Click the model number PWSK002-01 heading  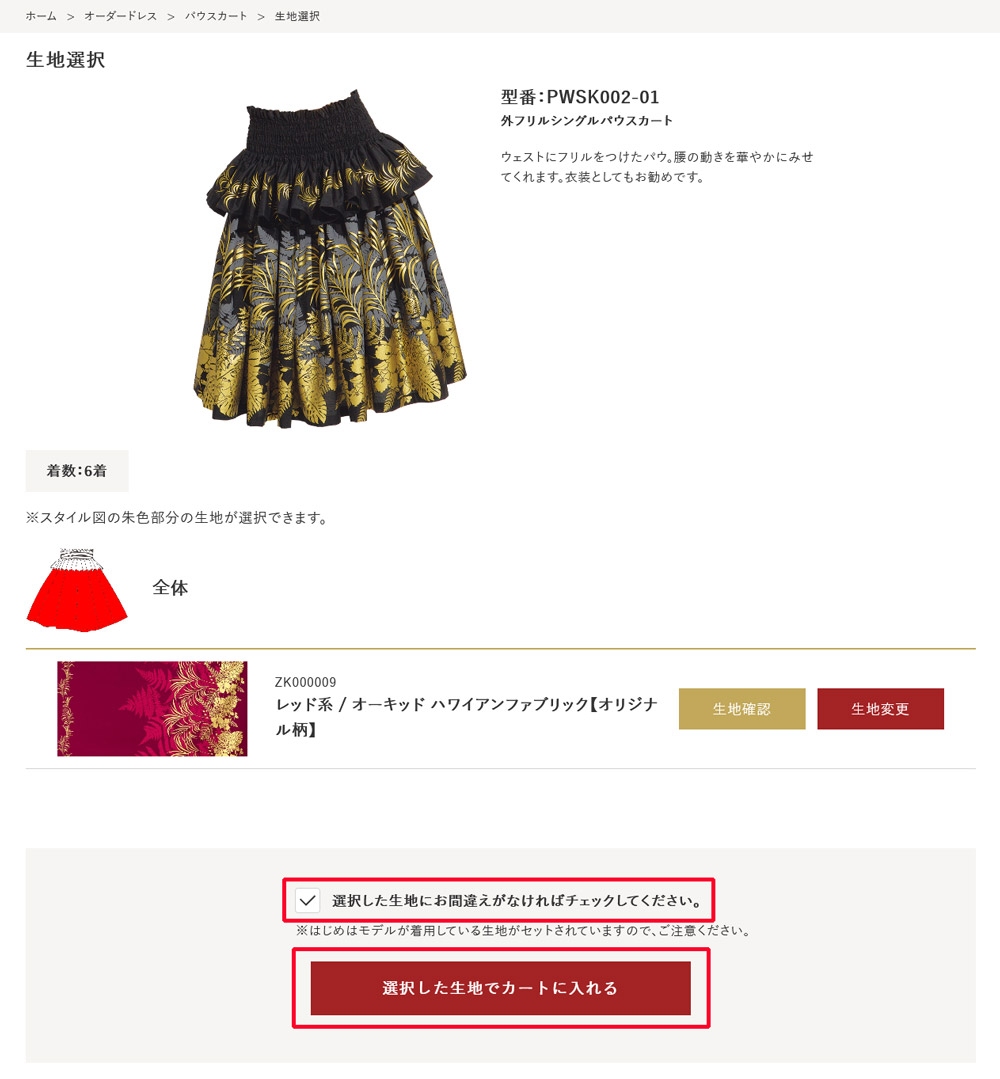tap(579, 96)
